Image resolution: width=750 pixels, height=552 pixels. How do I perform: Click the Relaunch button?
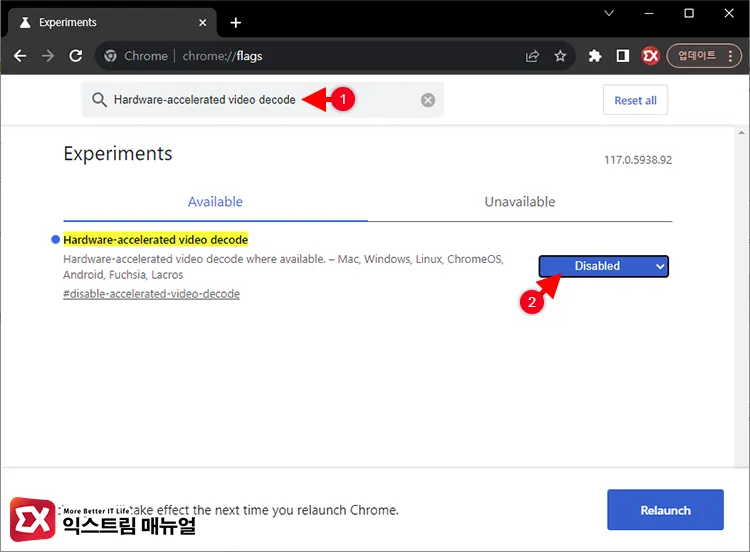pos(665,510)
